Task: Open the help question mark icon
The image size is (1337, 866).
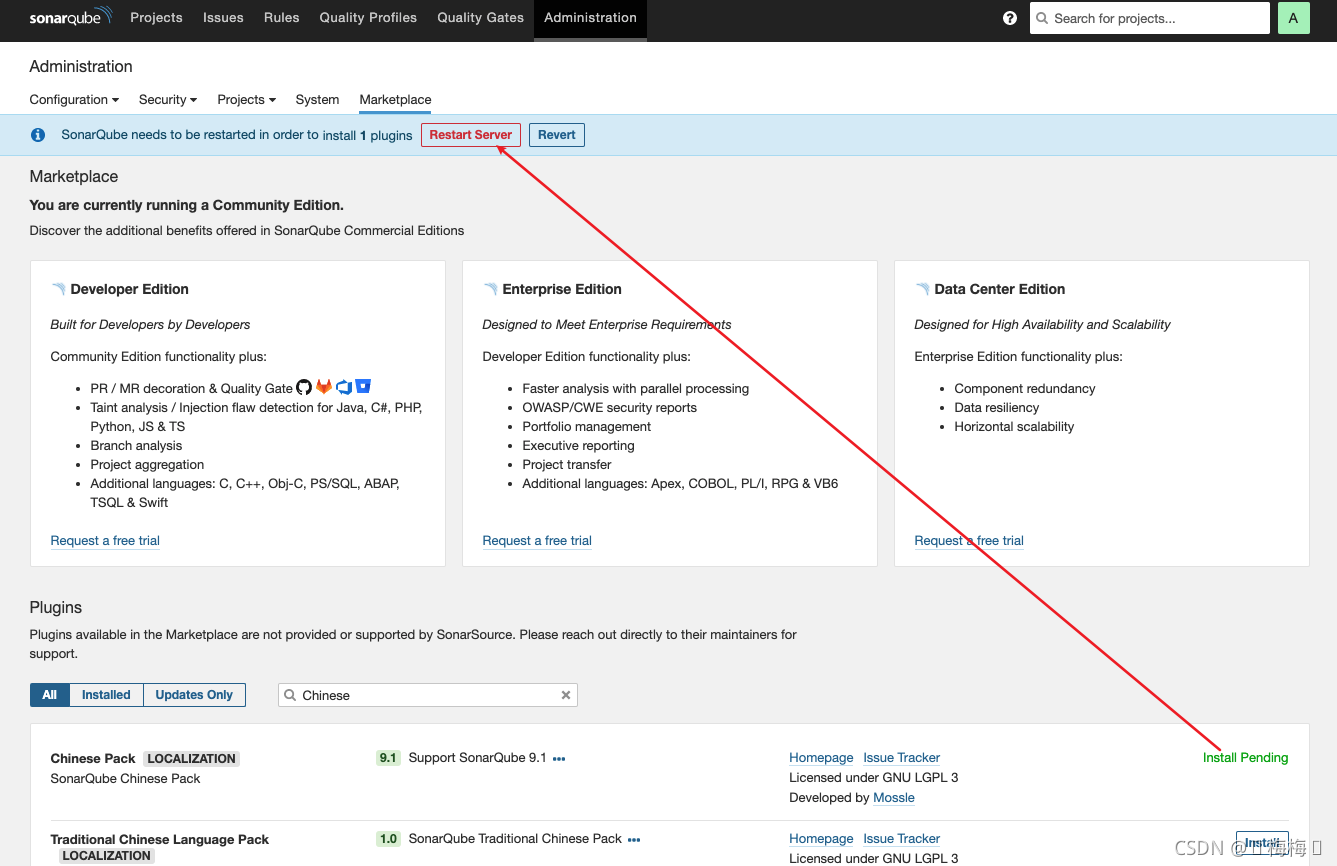Action: [x=1010, y=18]
